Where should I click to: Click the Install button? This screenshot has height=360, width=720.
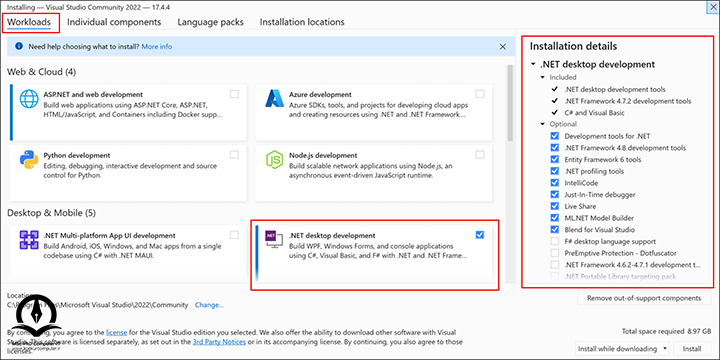pos(692,349)
